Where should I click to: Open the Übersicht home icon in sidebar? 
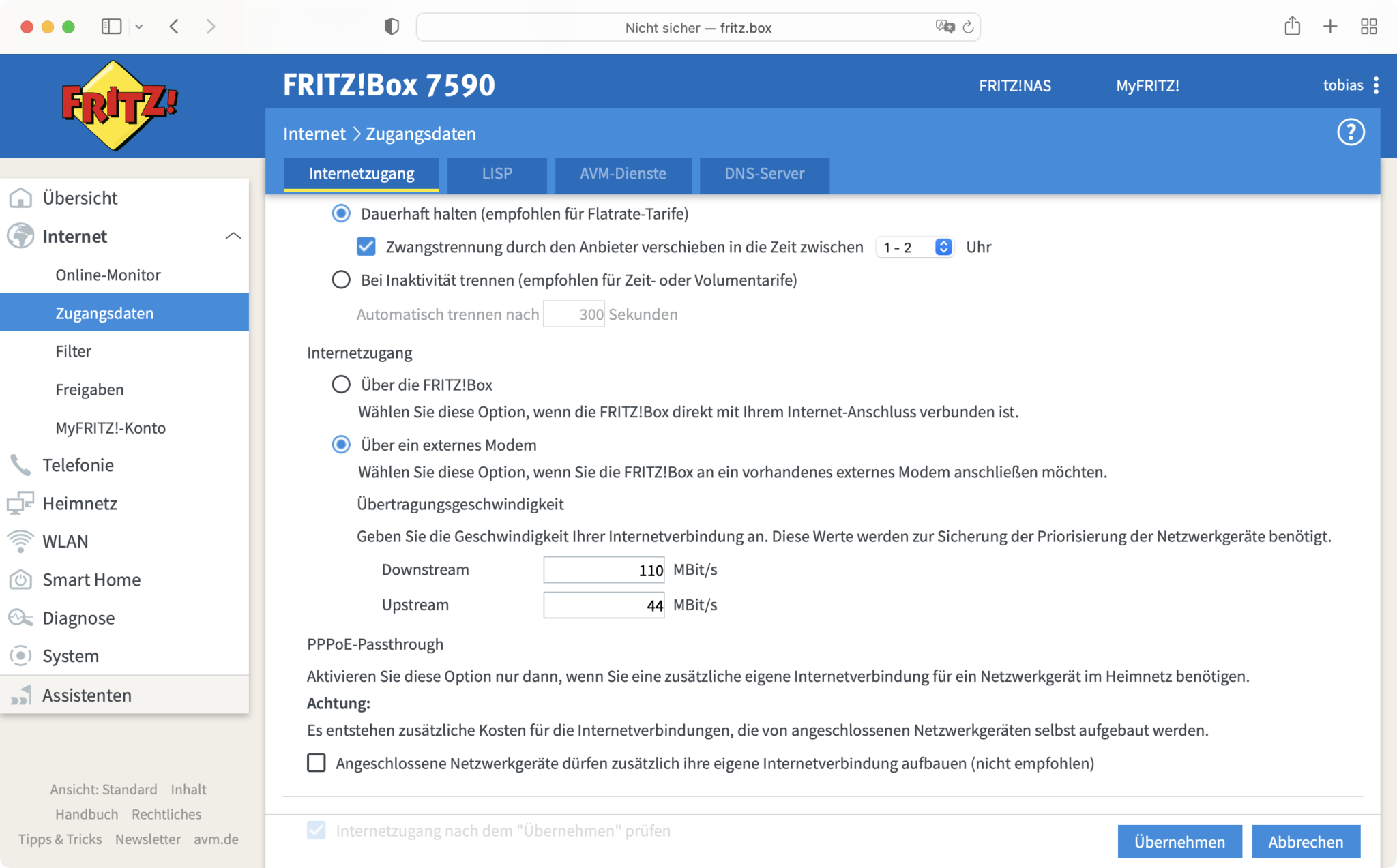pos(21,198)
